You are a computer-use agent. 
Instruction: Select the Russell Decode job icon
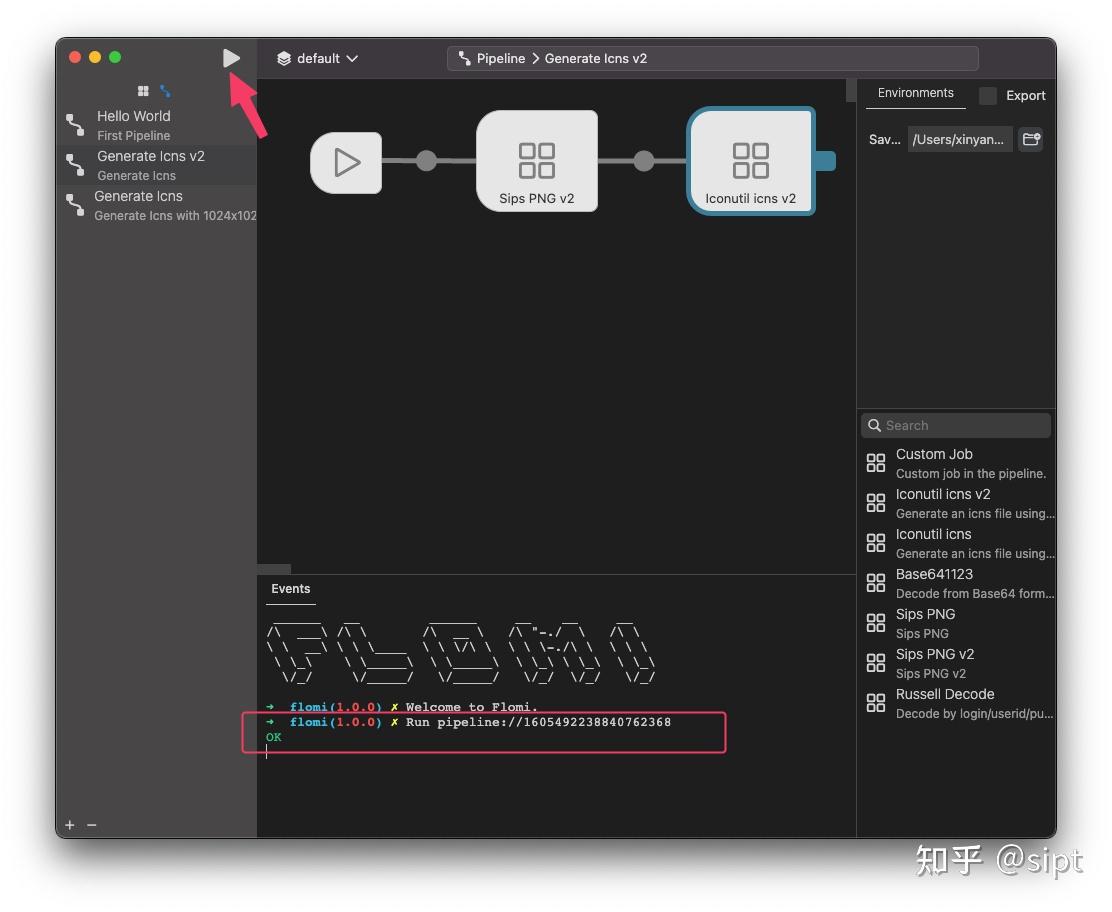pos(876,702)
